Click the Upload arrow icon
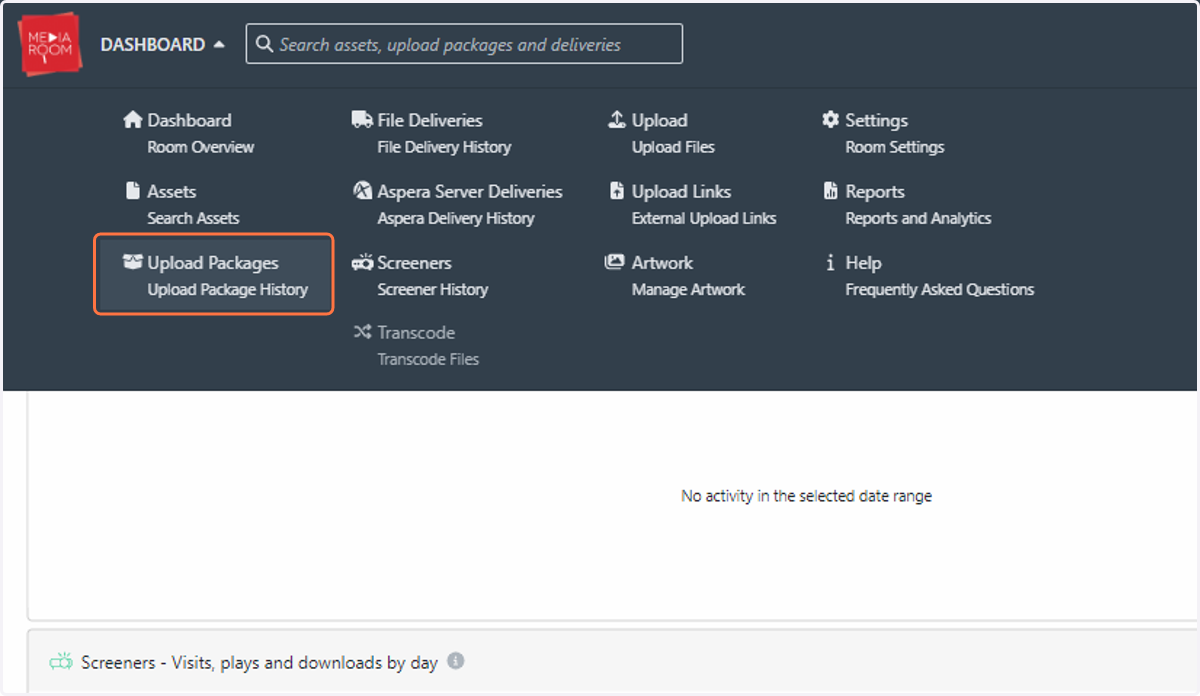Viewport: 1200px width, 696px height. (617, 120)
